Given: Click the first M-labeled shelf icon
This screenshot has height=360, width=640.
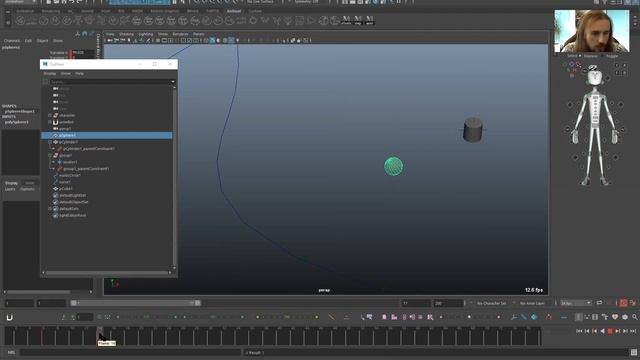Looking at the screenshot, I should pos(346,20).
